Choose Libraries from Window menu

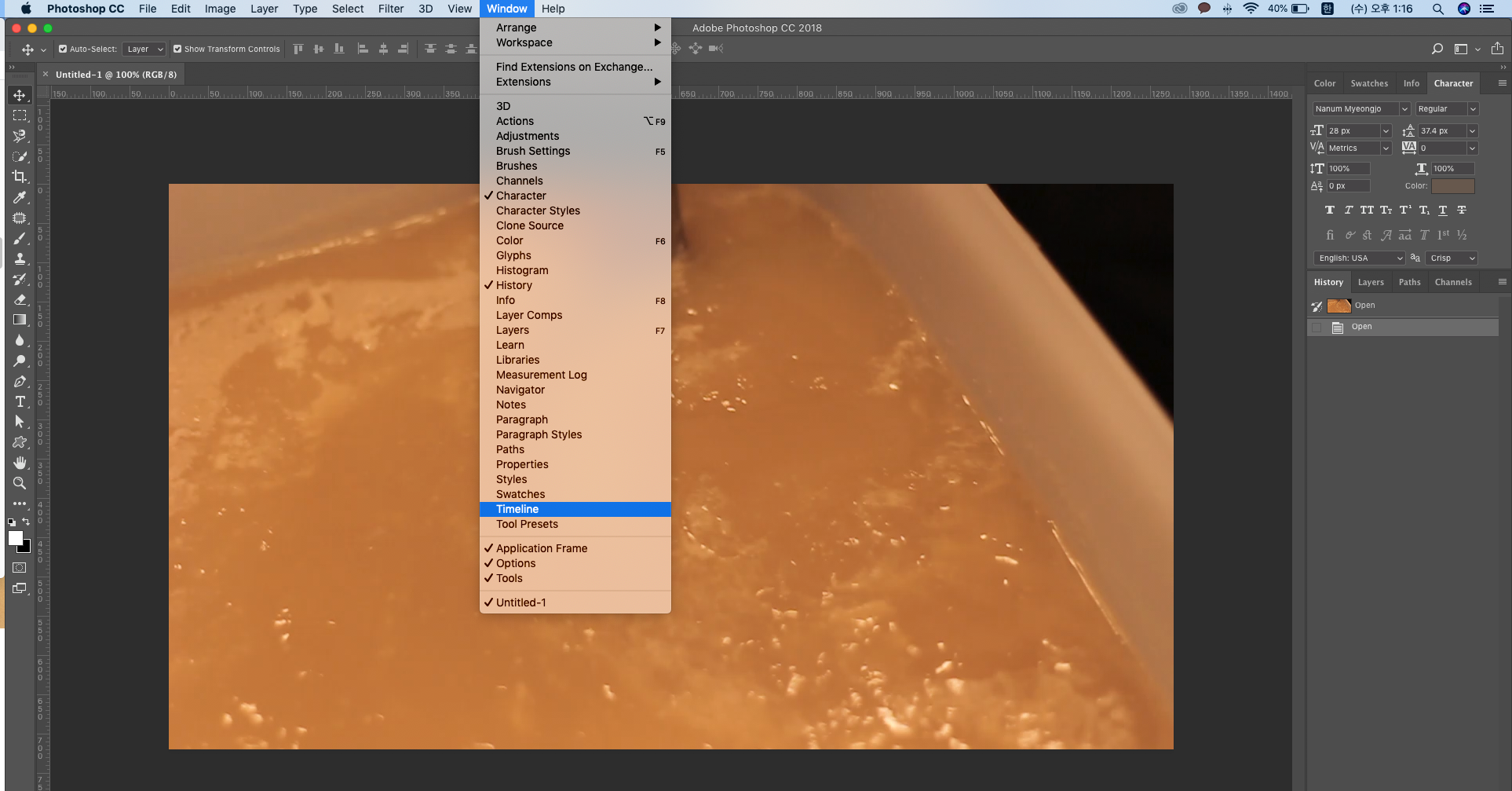point(575,360)
